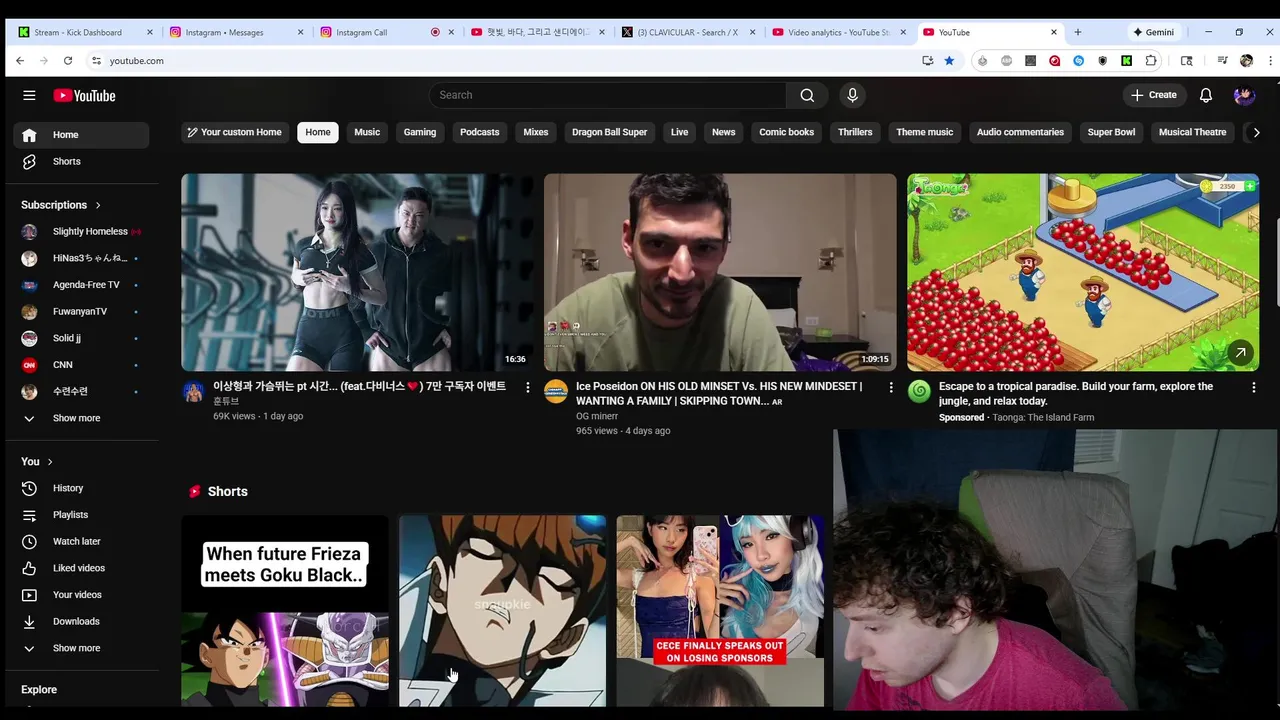Viewport: 1280px width, 720px height.
Task: Open the Ice Poseidon video thumbnail
Action: click(x=720, y=272)
